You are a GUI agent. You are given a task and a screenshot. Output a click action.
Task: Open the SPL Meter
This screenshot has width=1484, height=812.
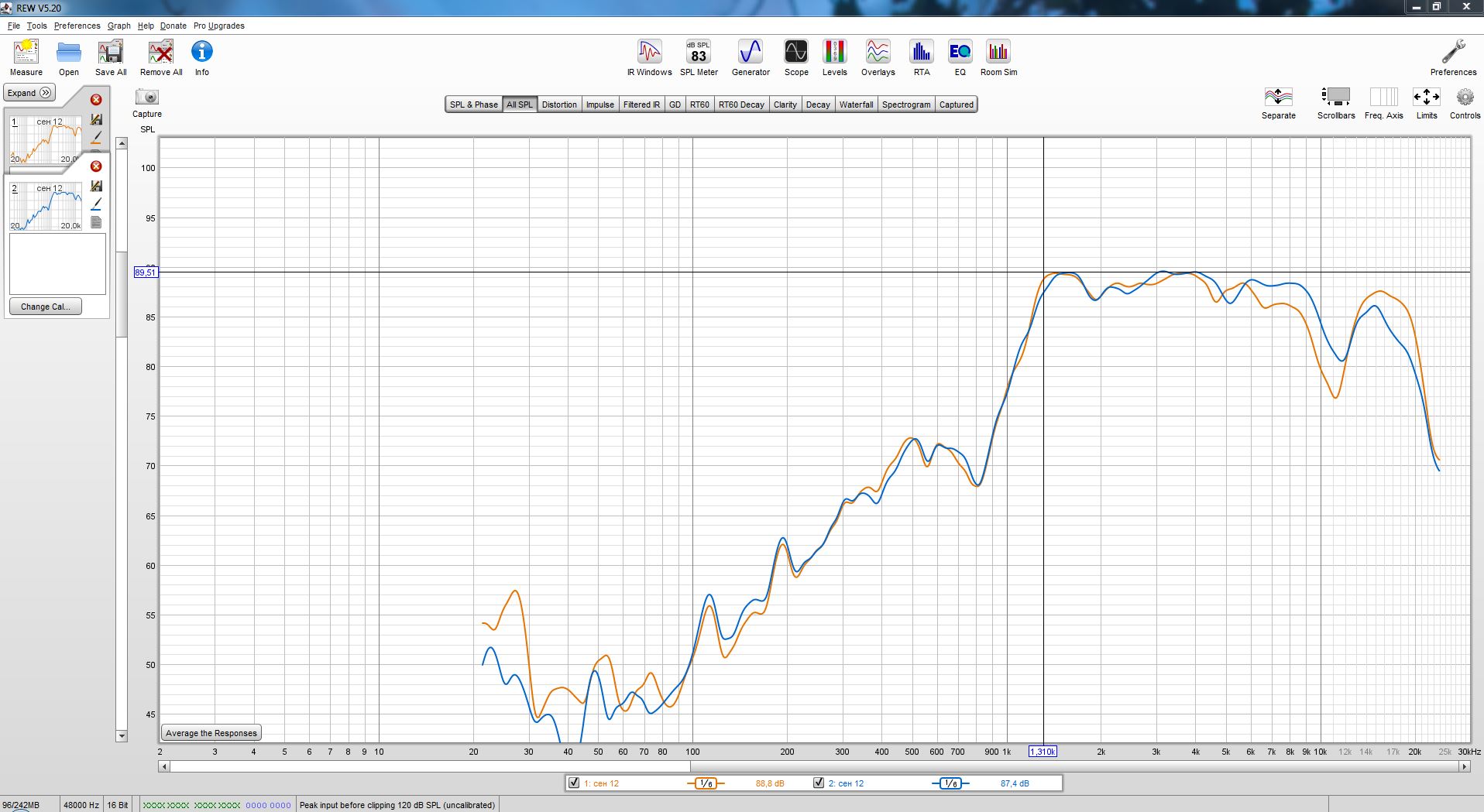pos(699,58)
